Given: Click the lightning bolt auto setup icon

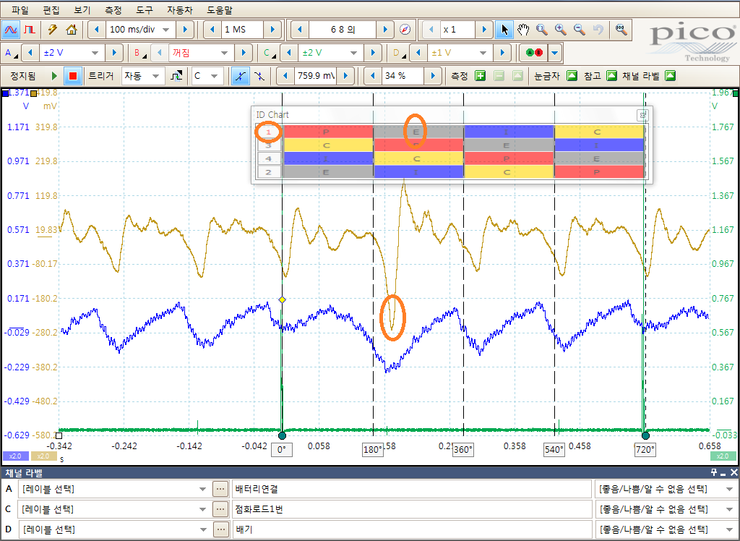Looking at the screenshot, I should pos(52,30).
